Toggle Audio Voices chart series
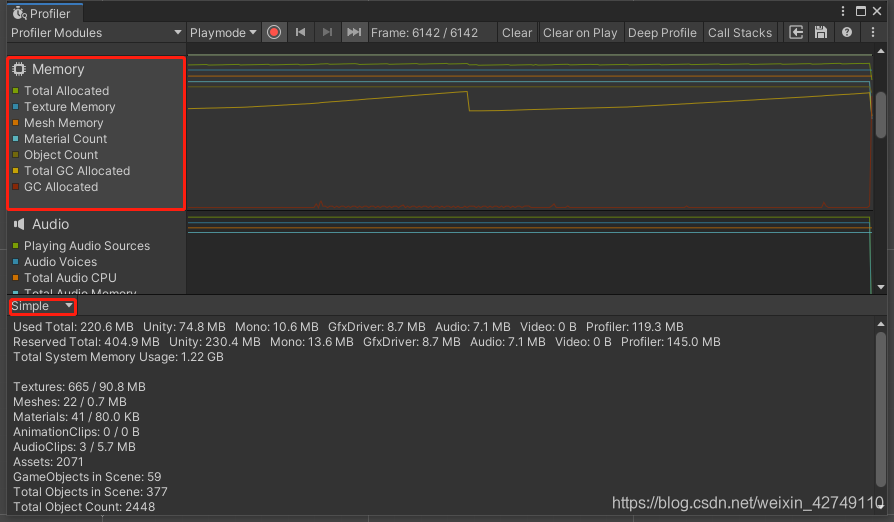Image resolution: width=894 pixels, height=522 pixels. pyautogui.click(x=15, y=262)
